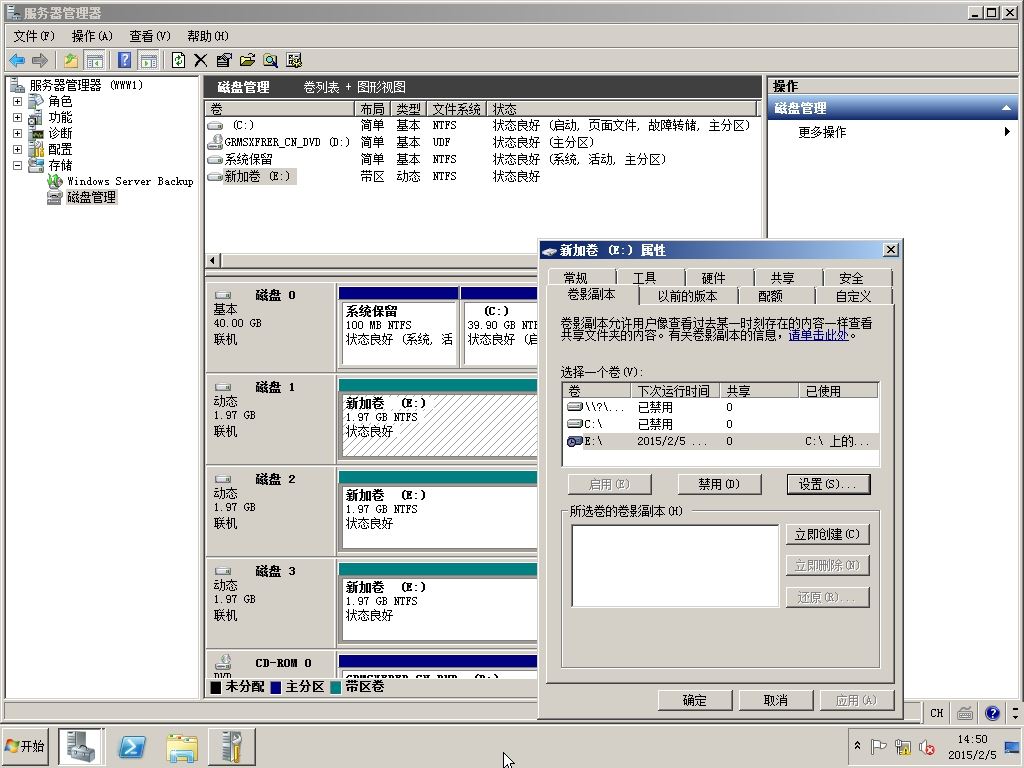Open Server Manager from the taskbar
1024x768 pixels.
[80, 746]
